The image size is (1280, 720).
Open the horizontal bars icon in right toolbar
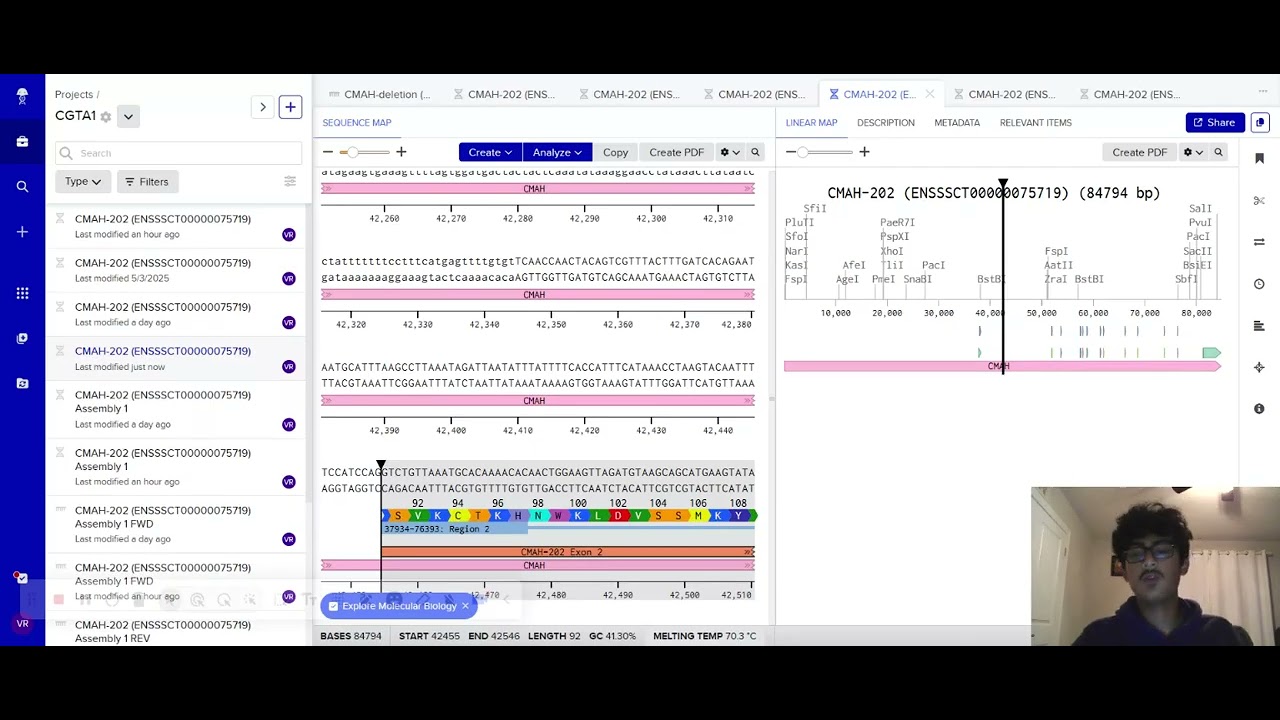click(x=1259, y=326)
